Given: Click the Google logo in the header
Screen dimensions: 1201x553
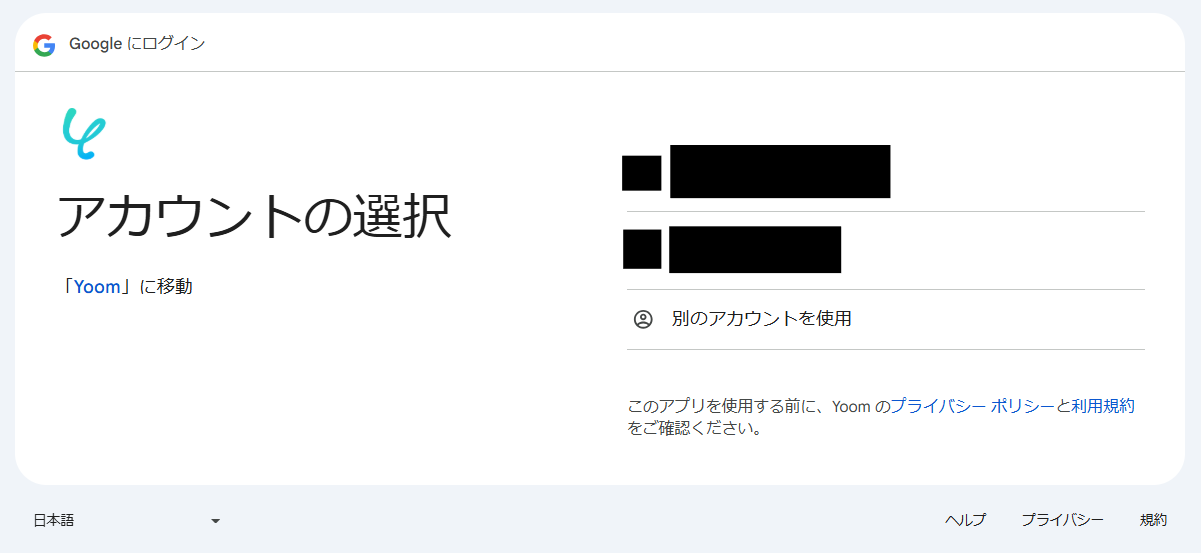Looking at the screenshot, I should click(x=44, y=44).
